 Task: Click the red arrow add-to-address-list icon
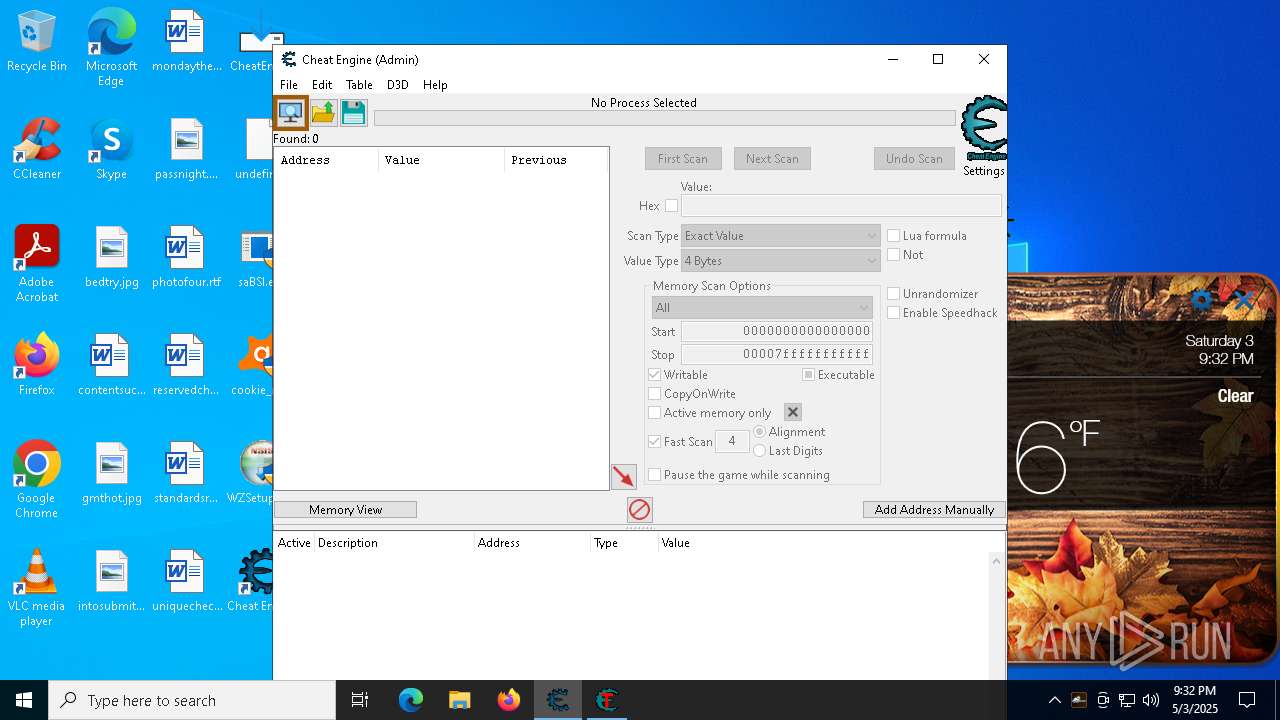tap(623, 477)
